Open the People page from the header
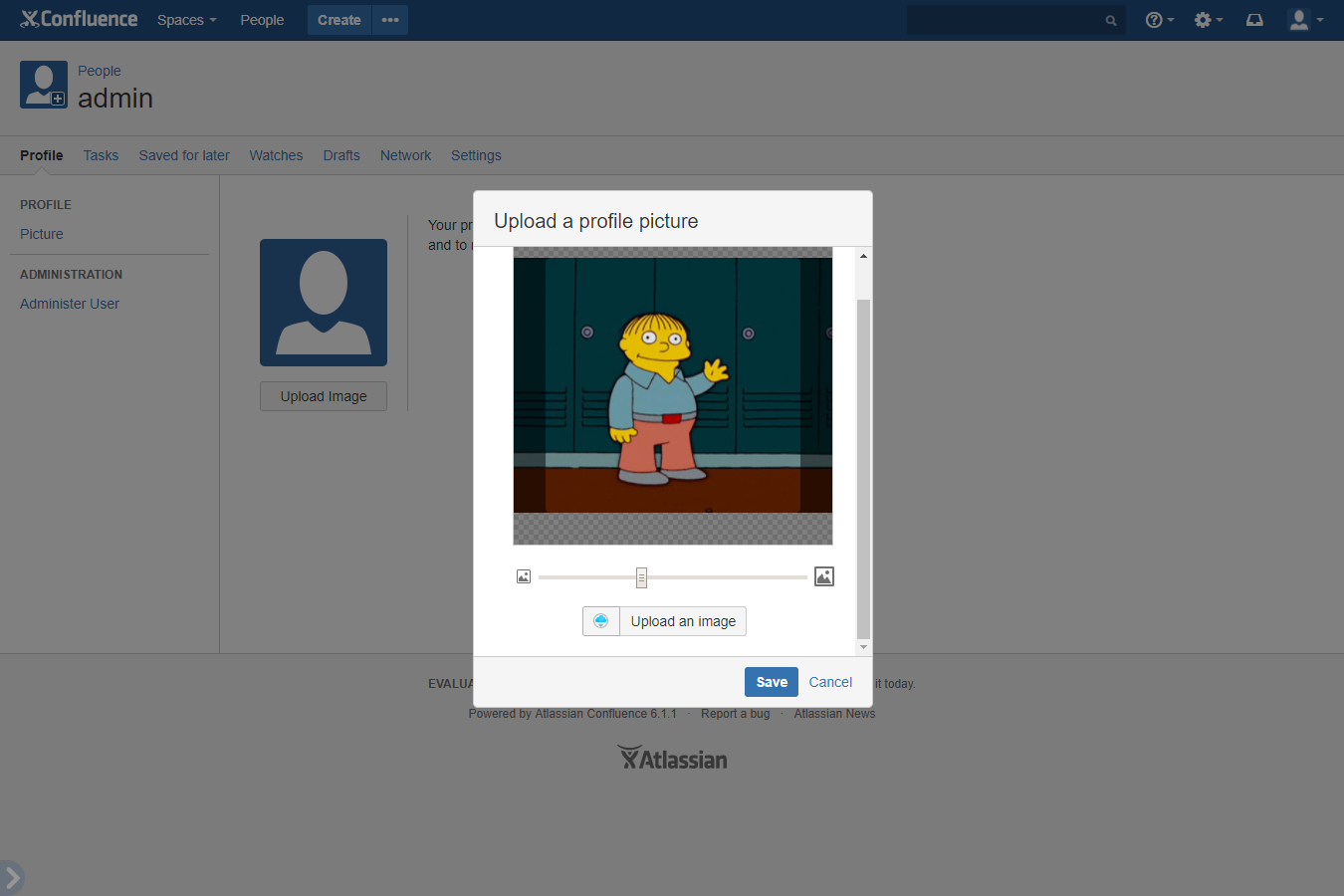The height and width of the screenshot is (896, 1344). click(x=262, y=20)
